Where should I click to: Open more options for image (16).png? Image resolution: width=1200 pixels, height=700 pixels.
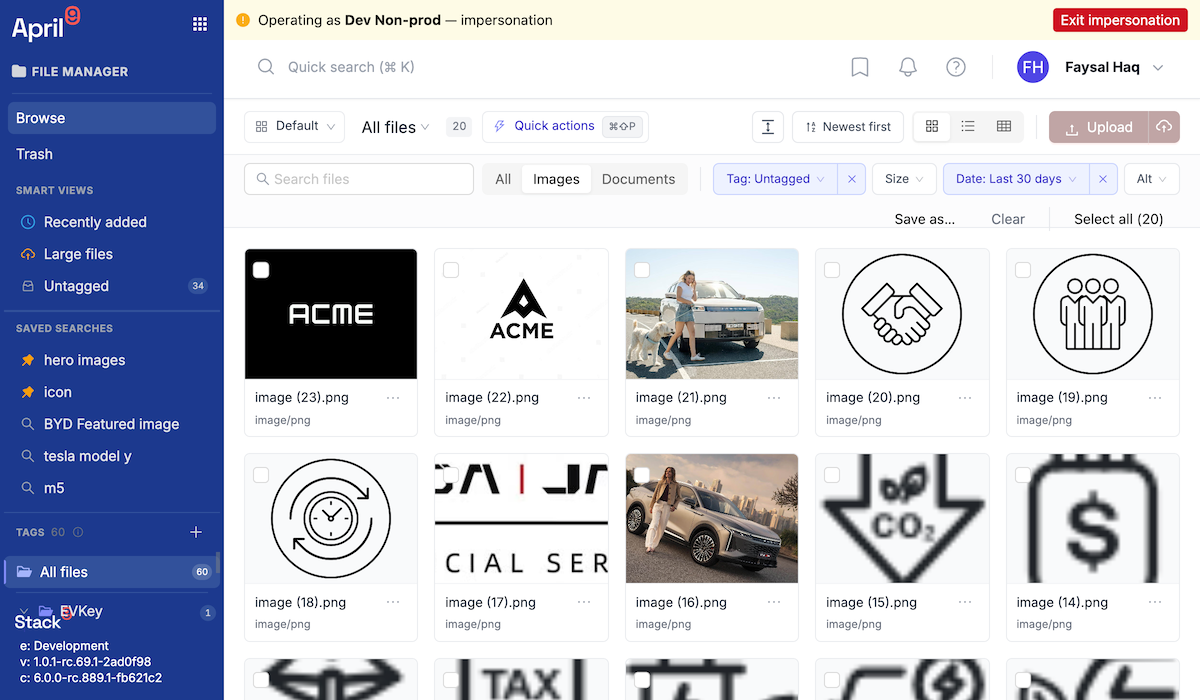click(x=774, y=603)
